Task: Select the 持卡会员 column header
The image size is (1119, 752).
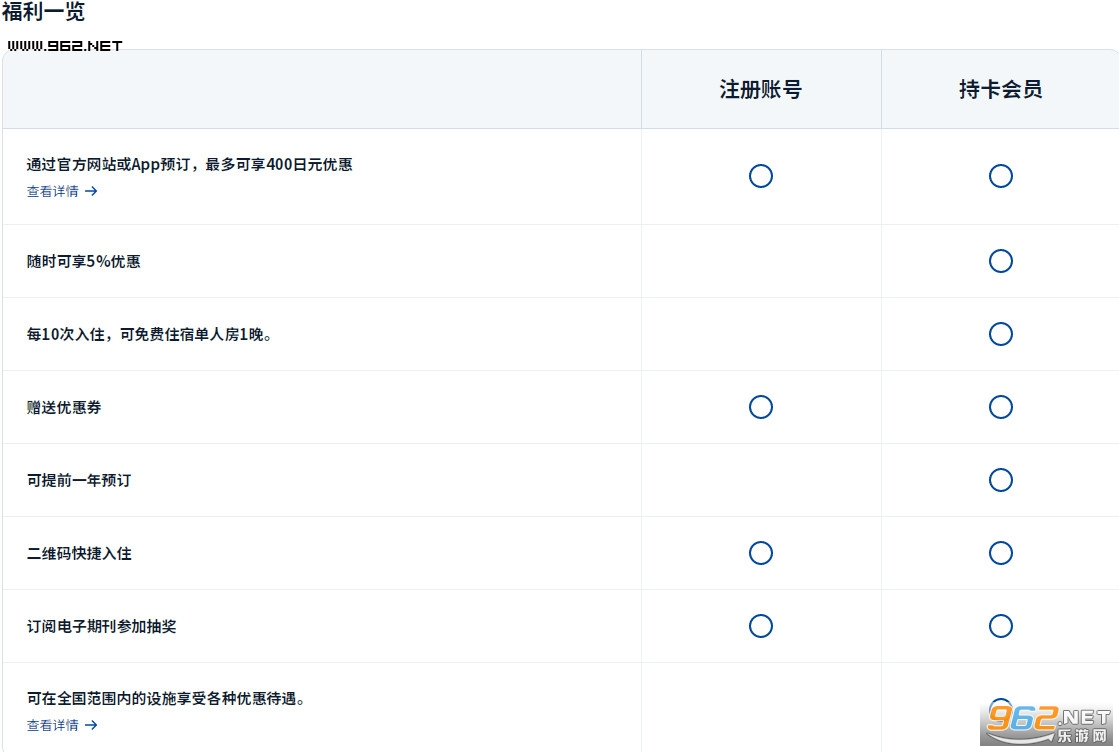Action: tap(1001, 89)
